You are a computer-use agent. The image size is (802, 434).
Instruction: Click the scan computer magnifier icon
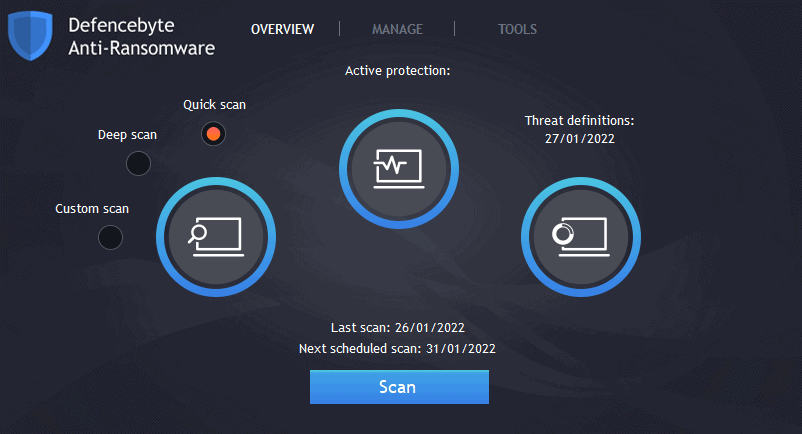[x=216, y=237]
